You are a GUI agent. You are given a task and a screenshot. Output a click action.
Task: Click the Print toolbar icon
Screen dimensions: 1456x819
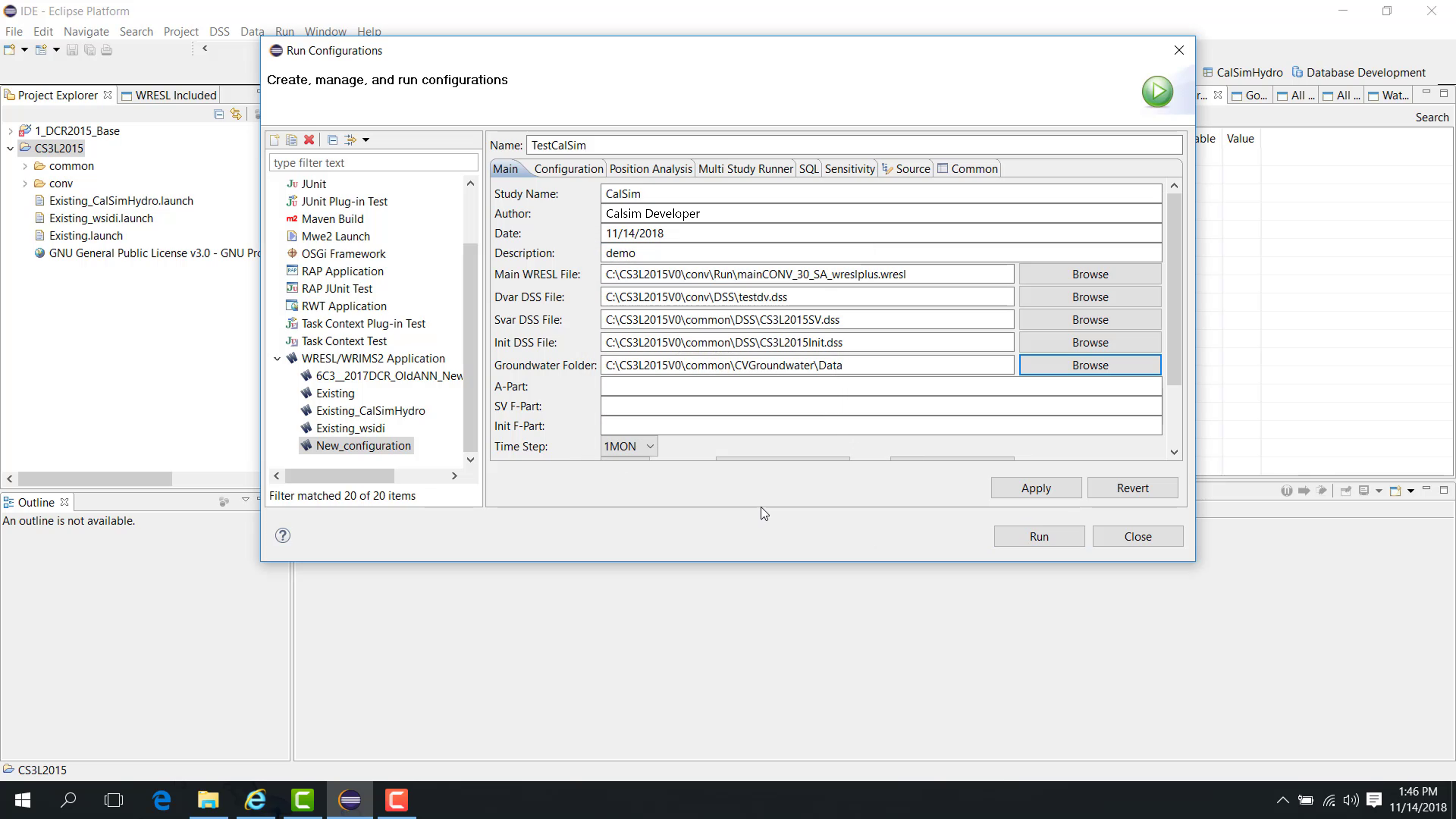click(x=107, y=50)
